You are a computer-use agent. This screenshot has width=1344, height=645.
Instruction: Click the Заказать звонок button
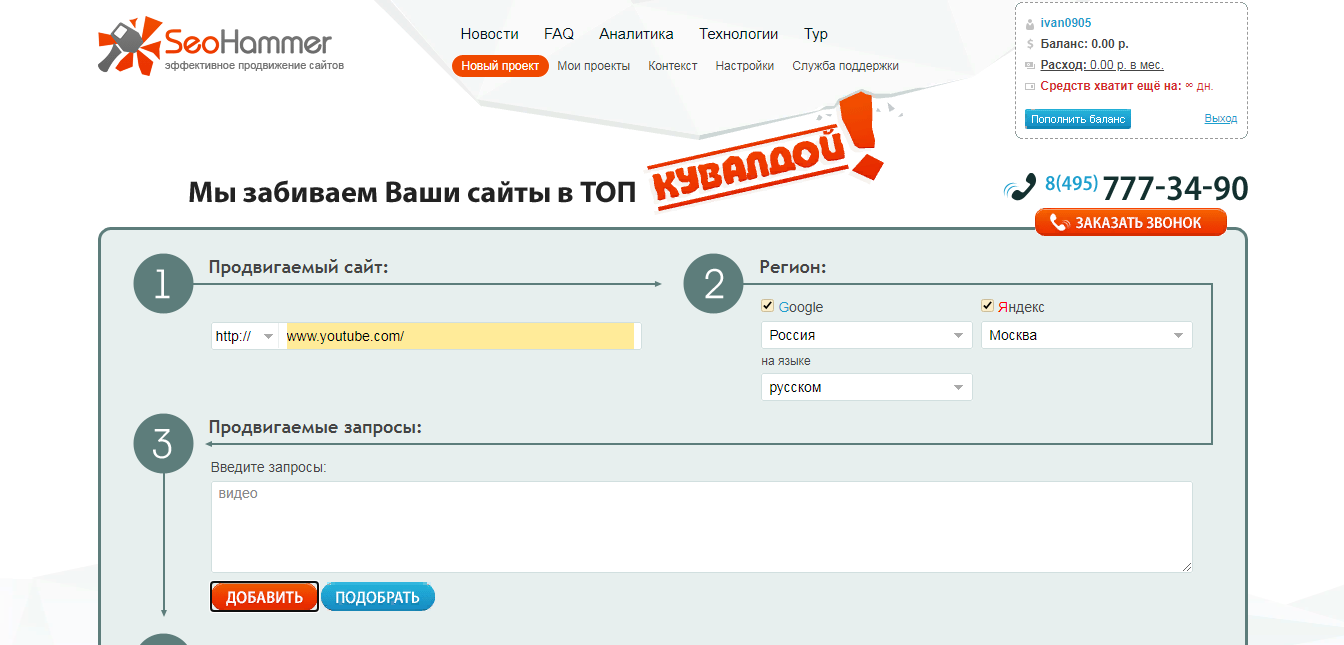coord(1131,222)
